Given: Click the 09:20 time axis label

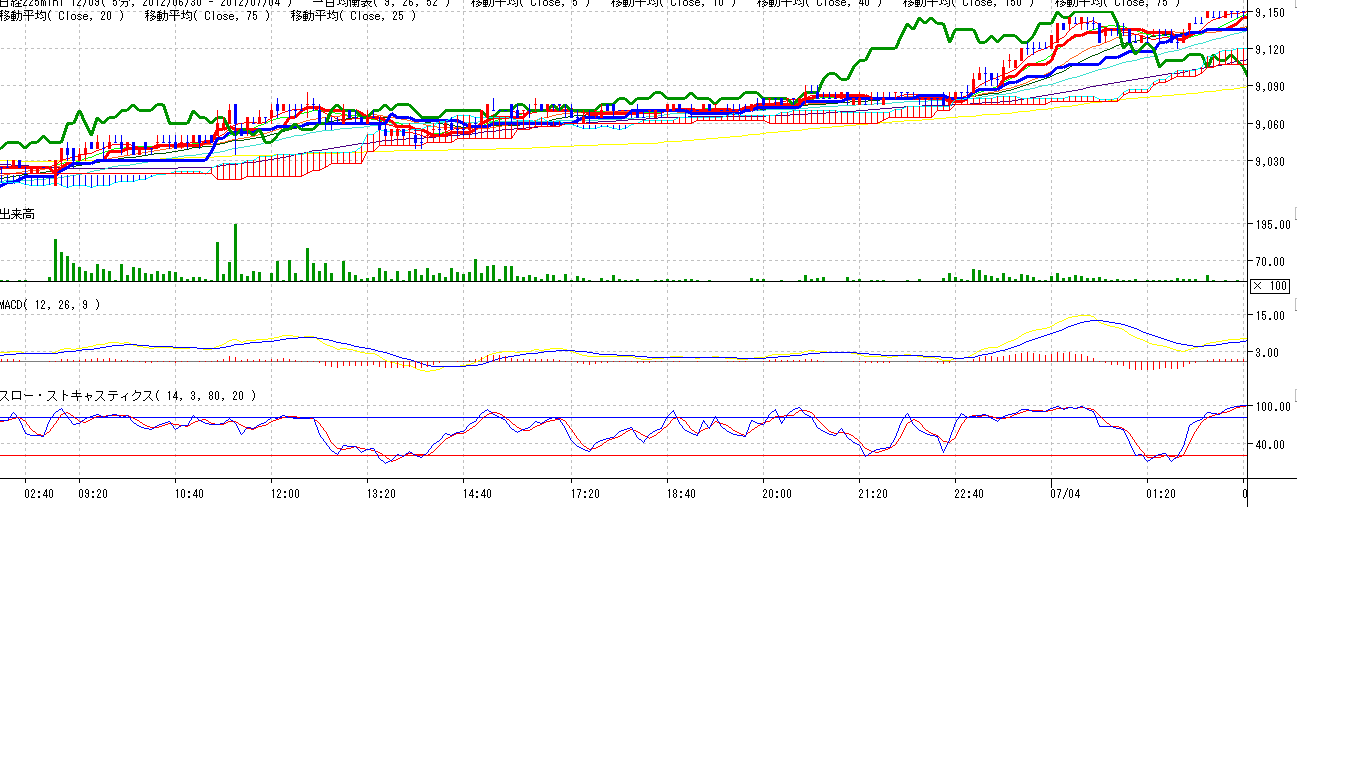Looking at the screenshot, I should pos(93,493).
